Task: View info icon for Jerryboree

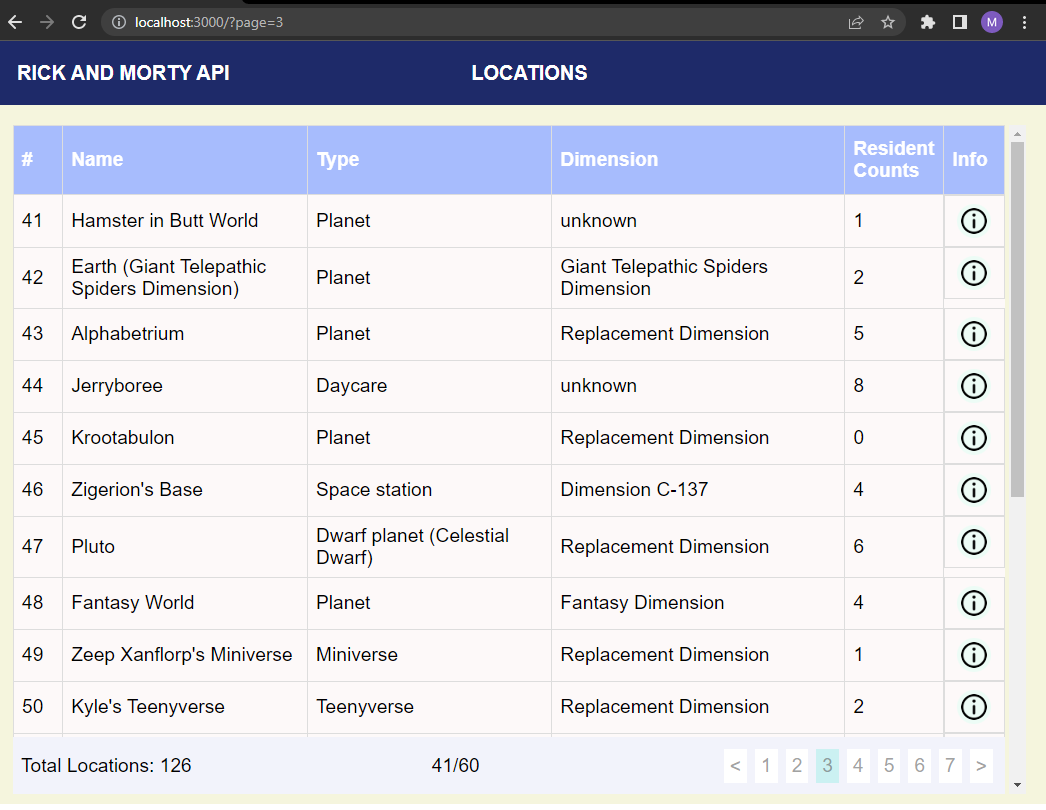Action: pyautogui.click(x=973, y=386)
